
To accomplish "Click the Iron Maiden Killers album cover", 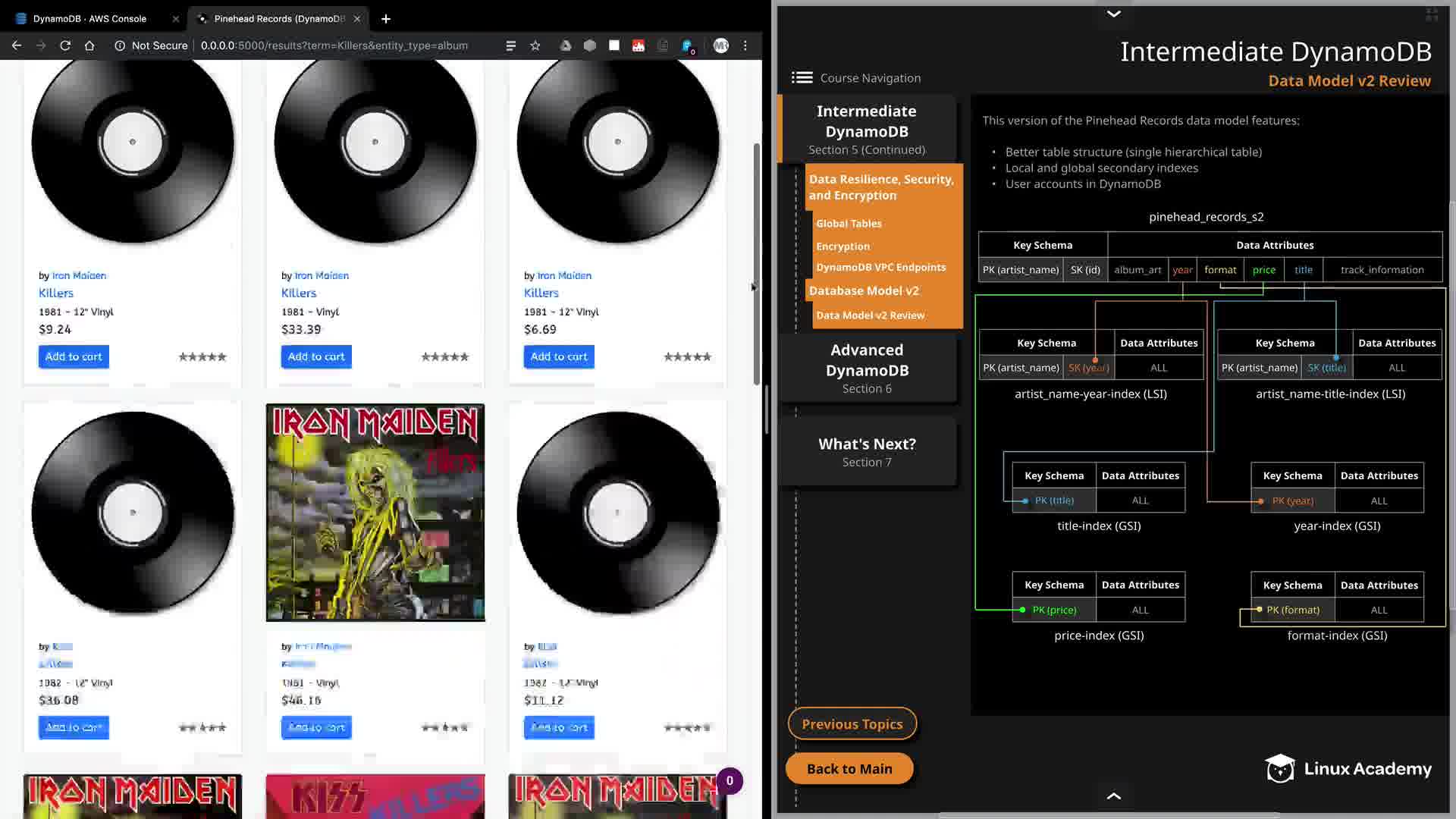I will click(375, 512).
